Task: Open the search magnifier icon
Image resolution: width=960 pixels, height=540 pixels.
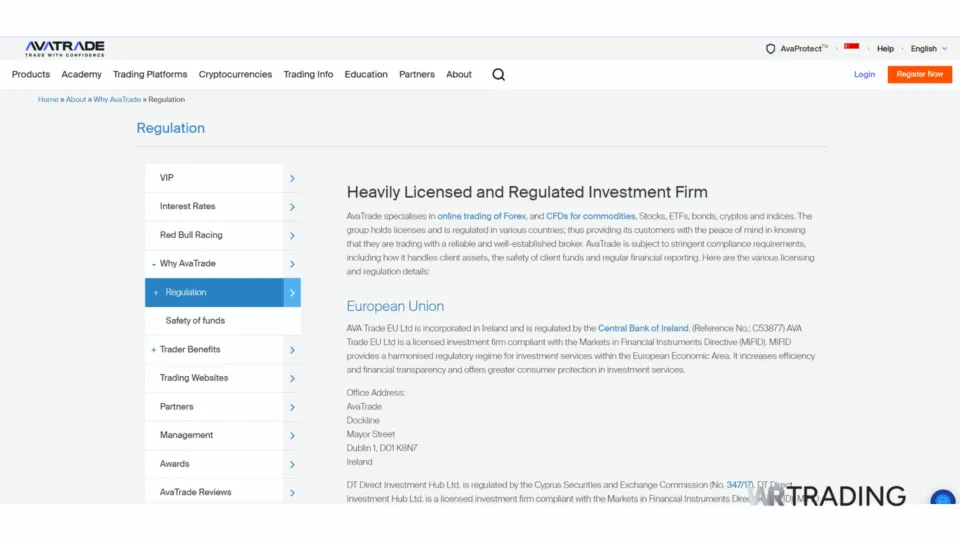Action: (x=498, y=75)
